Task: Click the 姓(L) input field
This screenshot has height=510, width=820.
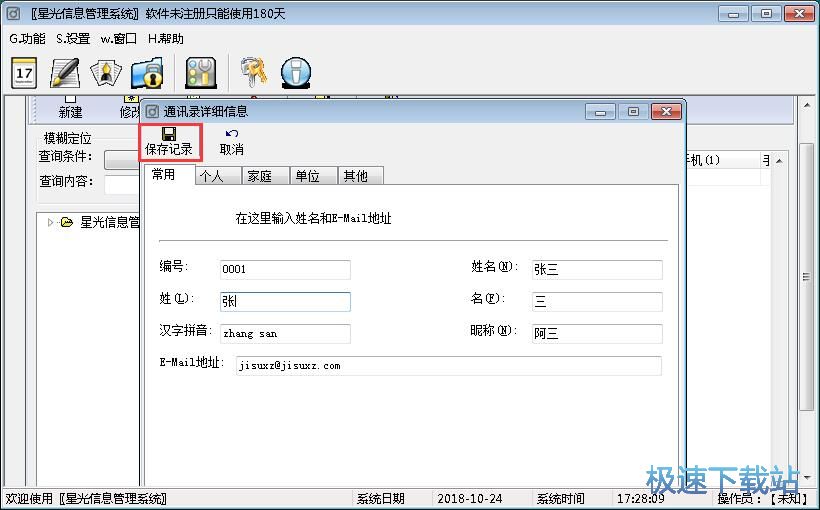Action: (x=285, y=302)
